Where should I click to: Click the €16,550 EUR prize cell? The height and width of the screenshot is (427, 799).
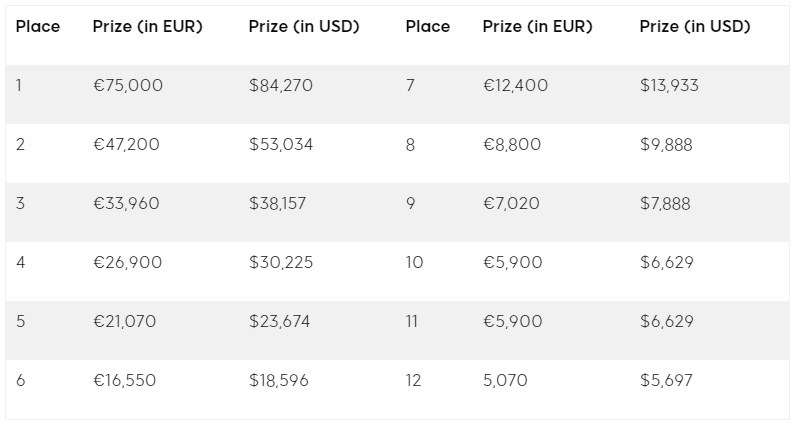(124, 381)
